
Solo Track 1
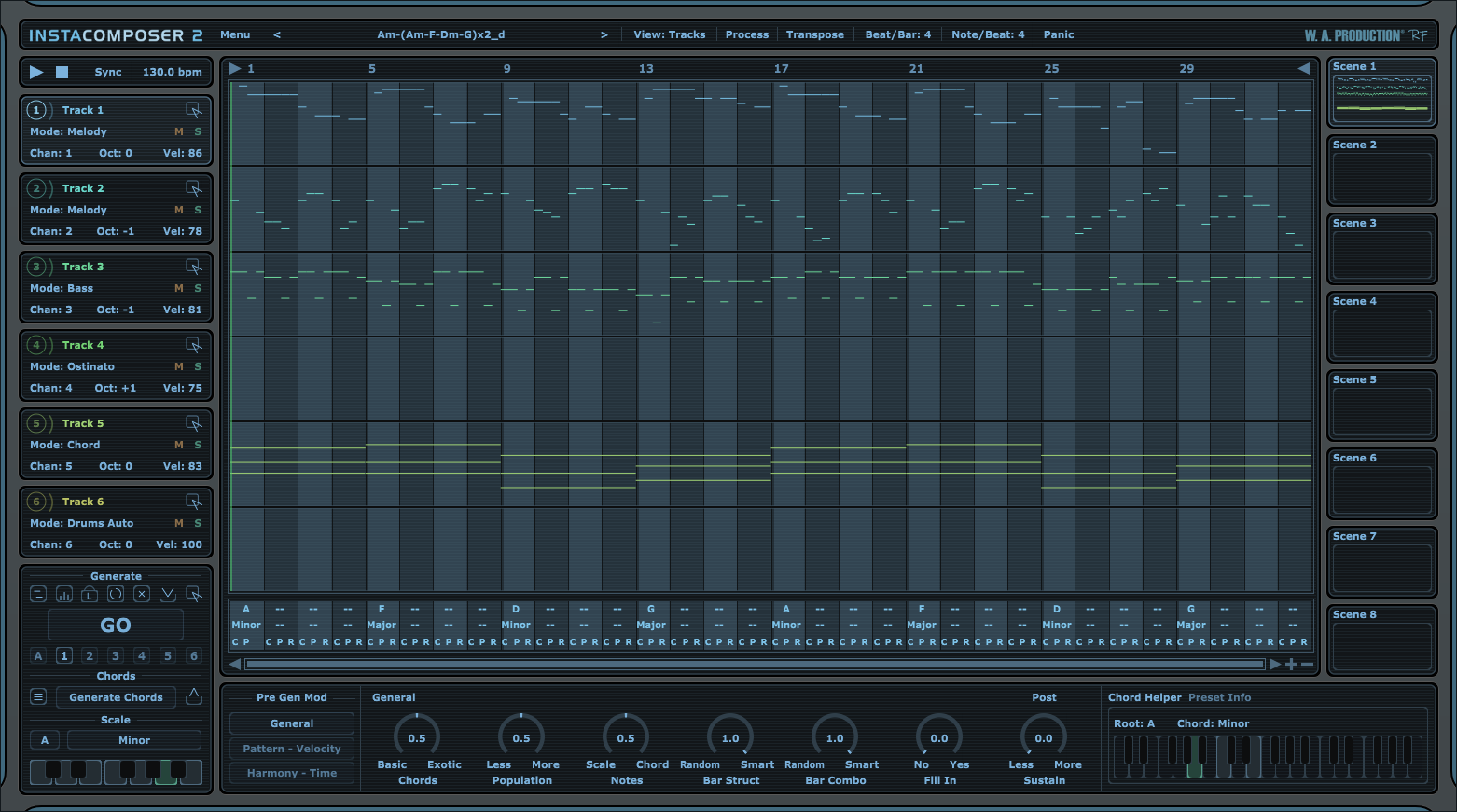pos(198,131)
